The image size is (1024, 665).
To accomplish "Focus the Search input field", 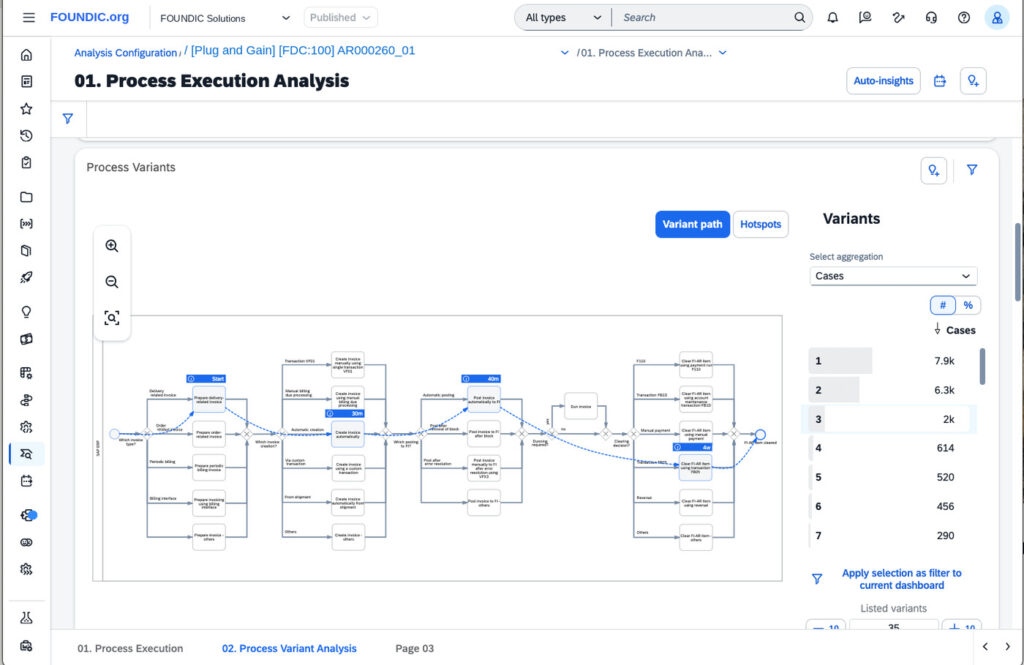I will click(702, 18).
